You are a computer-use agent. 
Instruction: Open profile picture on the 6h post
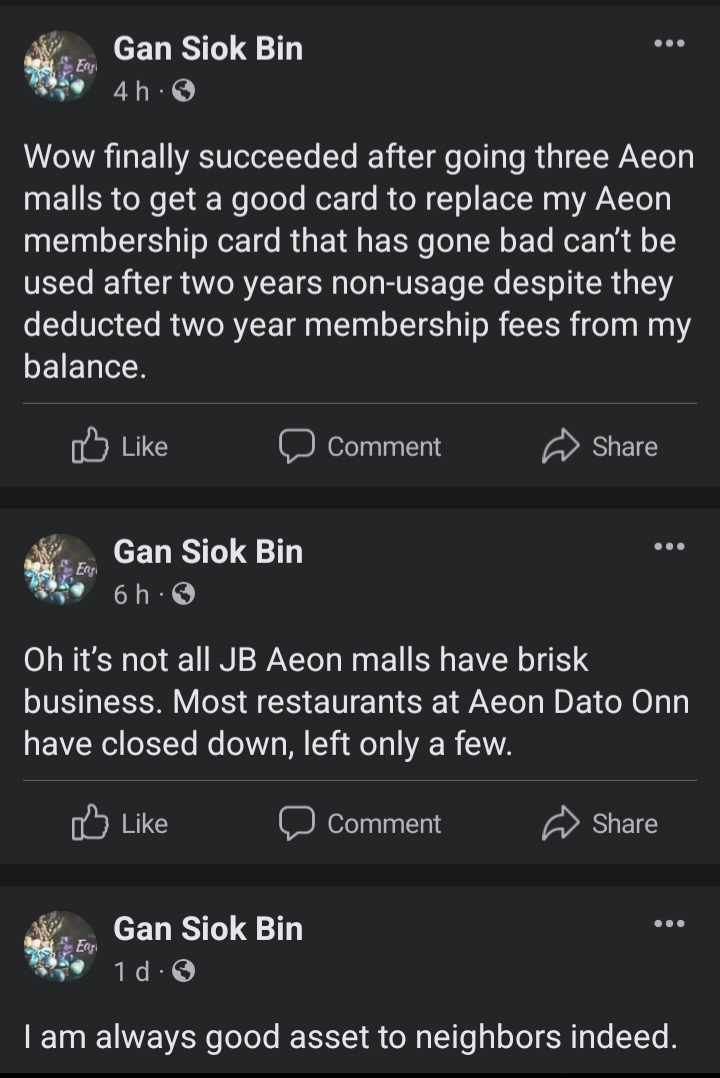pos(60,570)
